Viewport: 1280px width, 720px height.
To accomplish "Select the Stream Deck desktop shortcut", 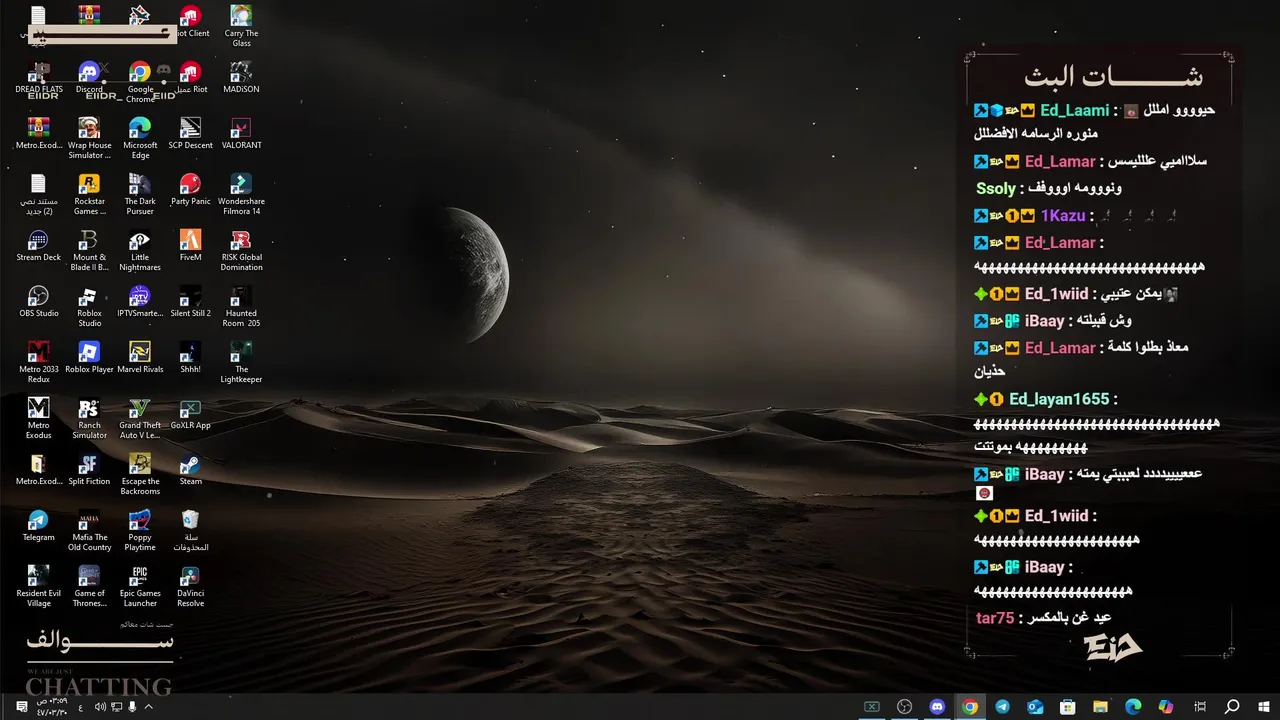I will 38,246.
